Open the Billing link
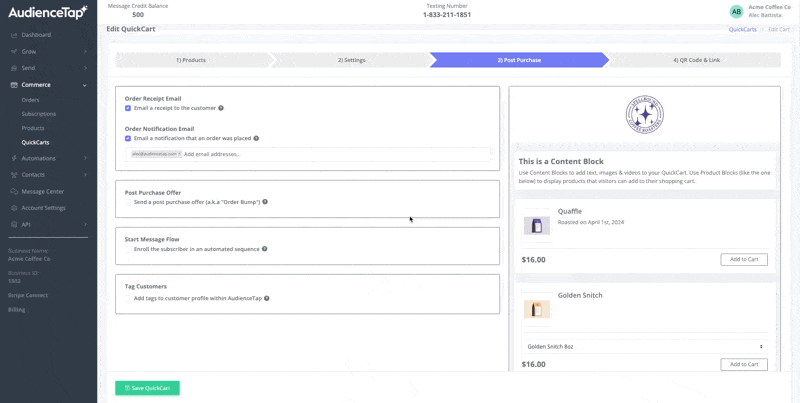800x403 pixels. (16, 310)
